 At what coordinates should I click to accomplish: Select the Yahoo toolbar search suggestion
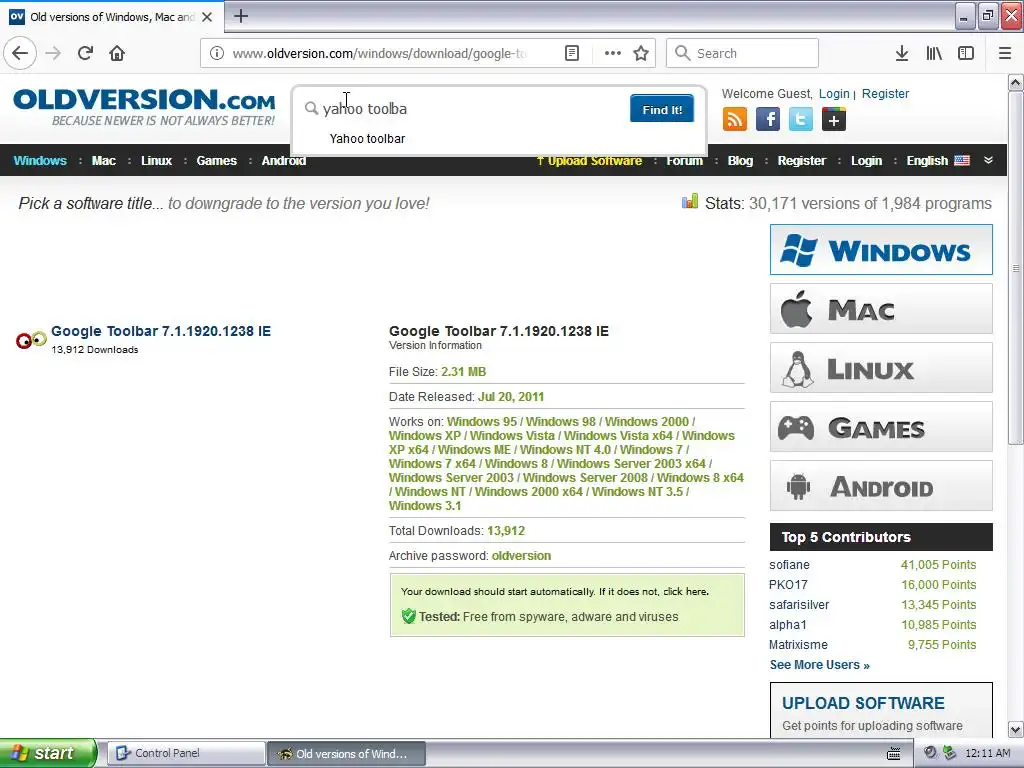[x=367, y=138]
